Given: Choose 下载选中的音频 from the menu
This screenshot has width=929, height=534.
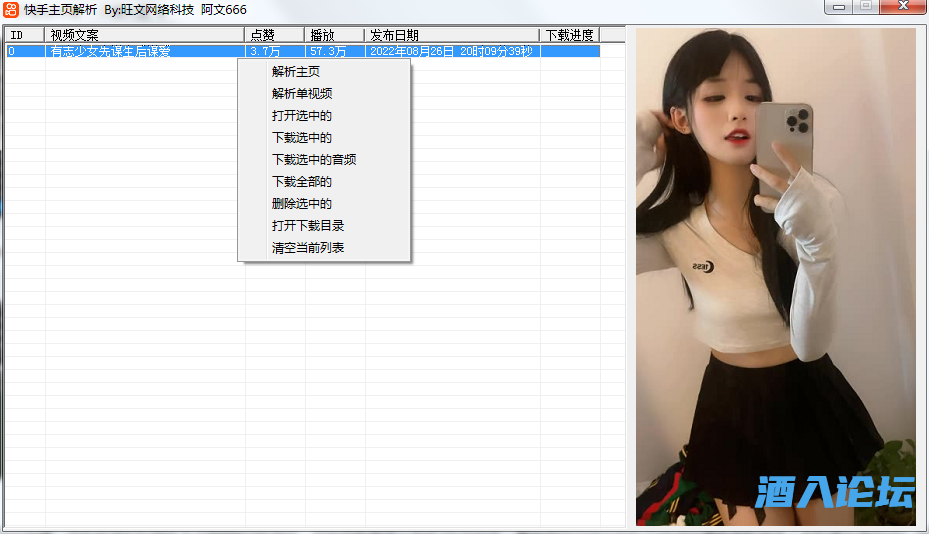Looking at the screenshot, I should (x=314, y=160).
